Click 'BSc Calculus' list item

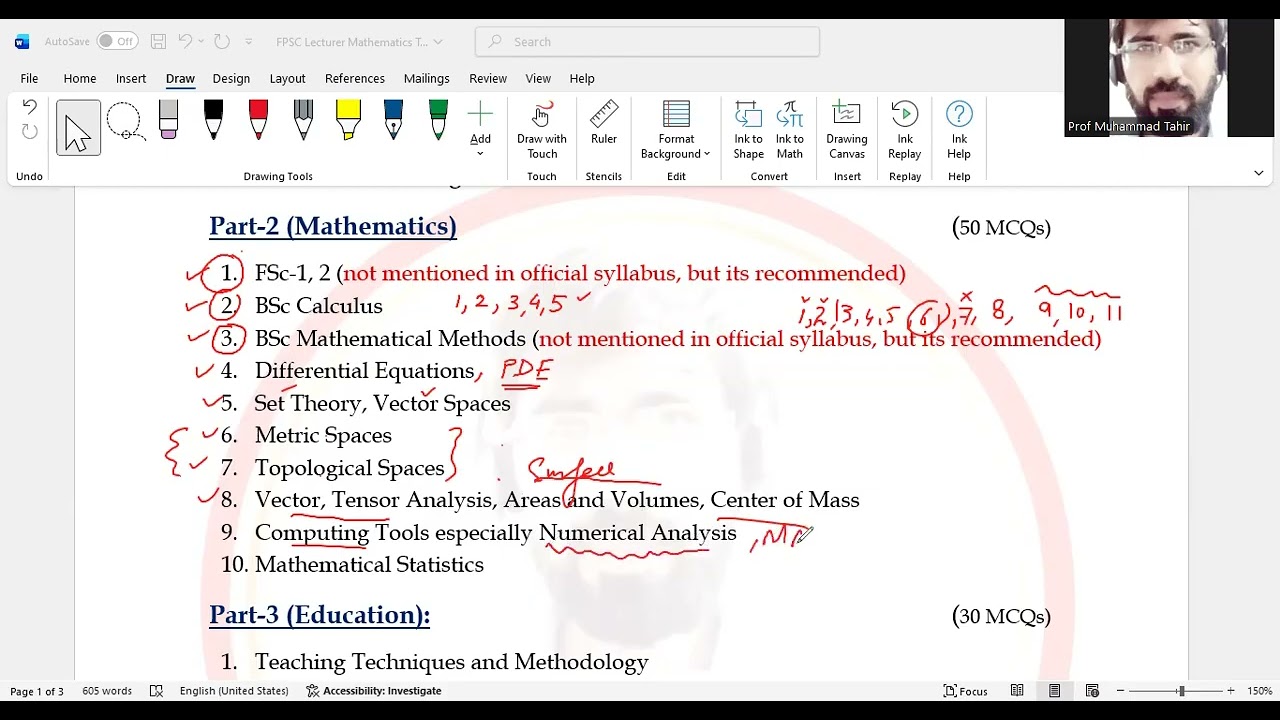click(318, 306)
